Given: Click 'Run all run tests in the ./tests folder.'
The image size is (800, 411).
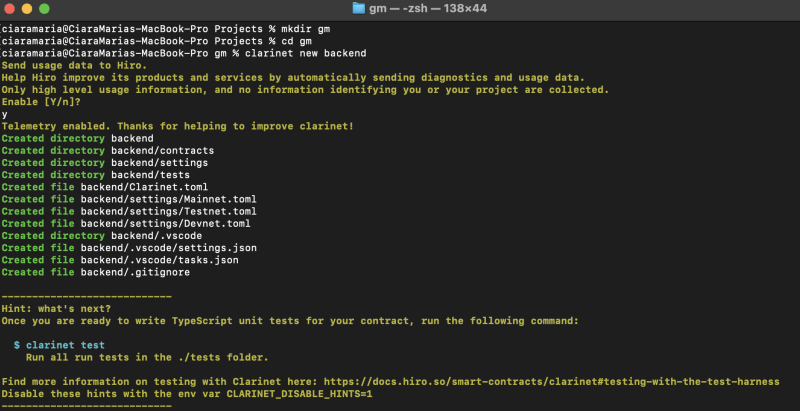Looking at the screenshot, I should (147, 357).
